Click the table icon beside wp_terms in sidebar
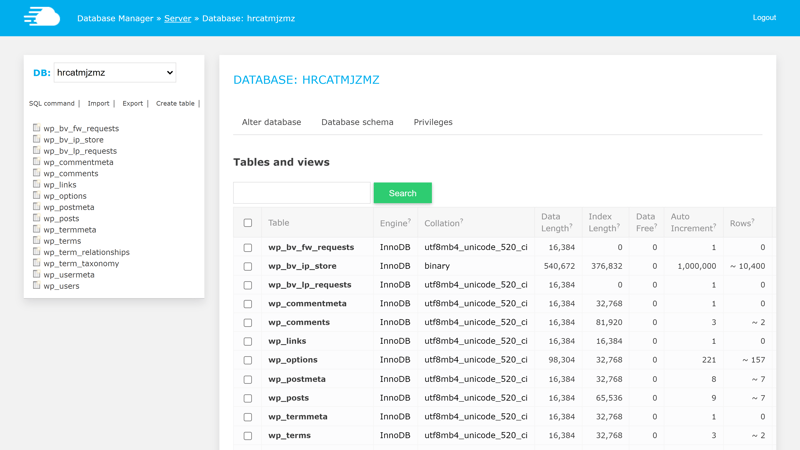The height and width of the screenshot is (450, 800). [x=36, y=241]
